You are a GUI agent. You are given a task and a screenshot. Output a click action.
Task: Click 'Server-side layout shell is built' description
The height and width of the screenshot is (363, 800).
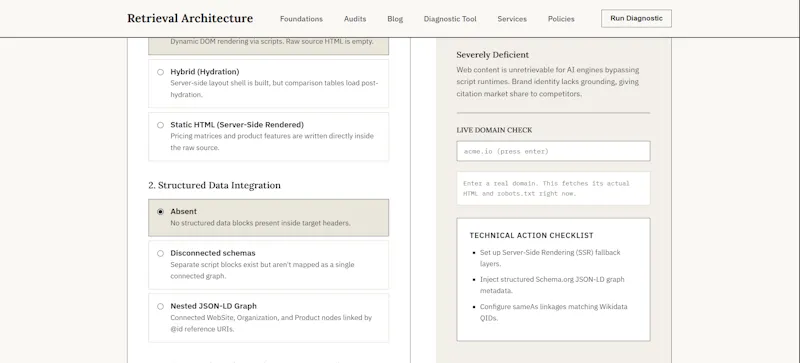[274, 89]
